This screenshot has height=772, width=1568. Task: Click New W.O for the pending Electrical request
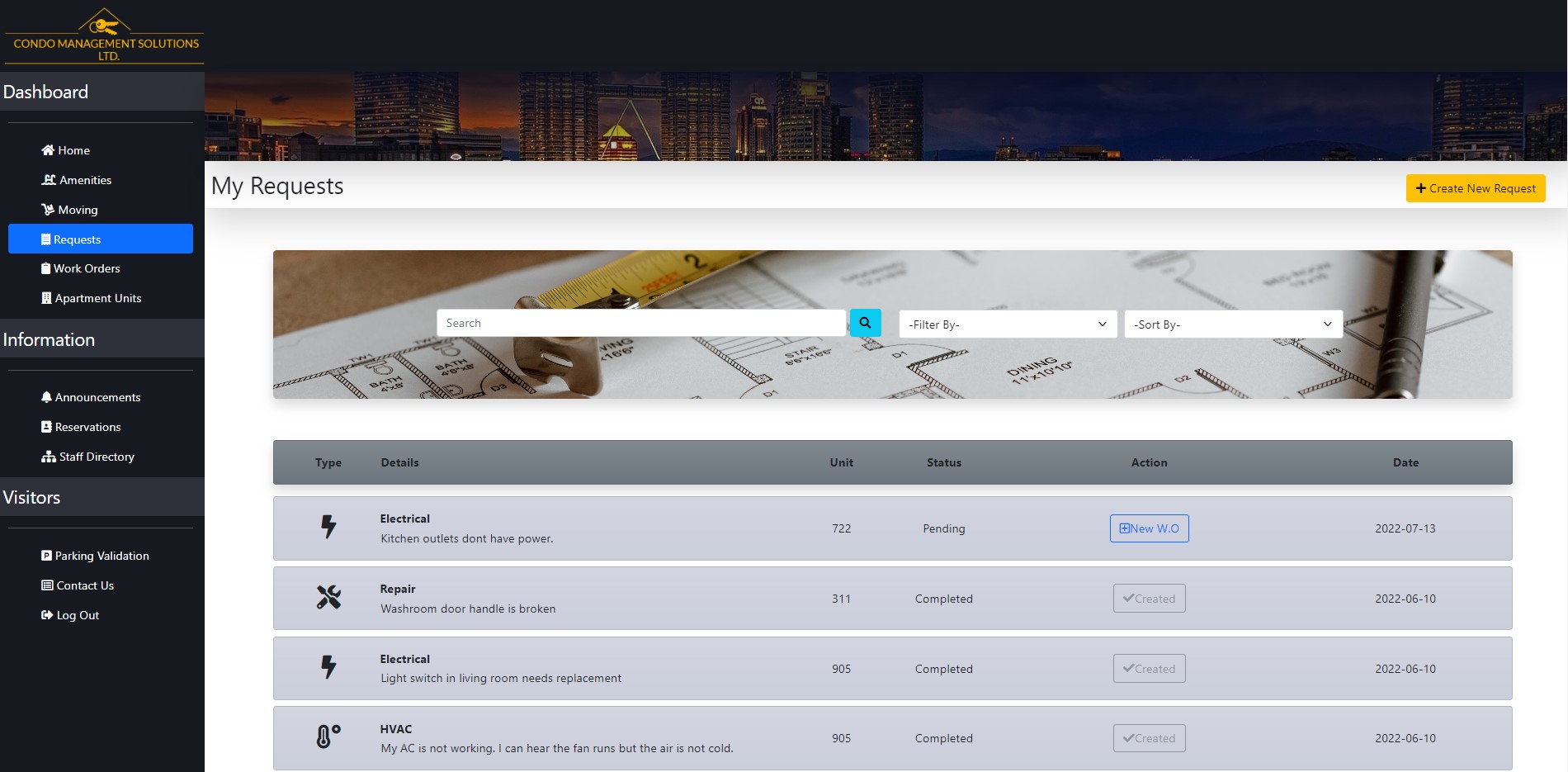point(1149,528)
